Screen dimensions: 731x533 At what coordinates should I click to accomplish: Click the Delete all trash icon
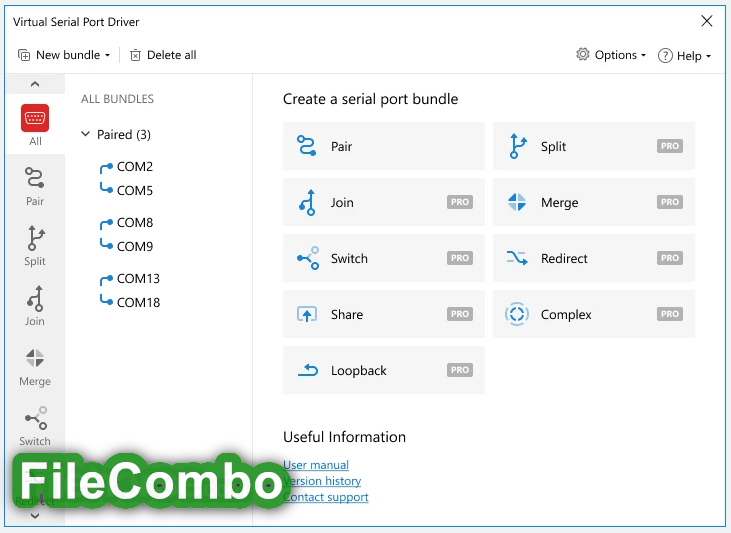(135, 55)
